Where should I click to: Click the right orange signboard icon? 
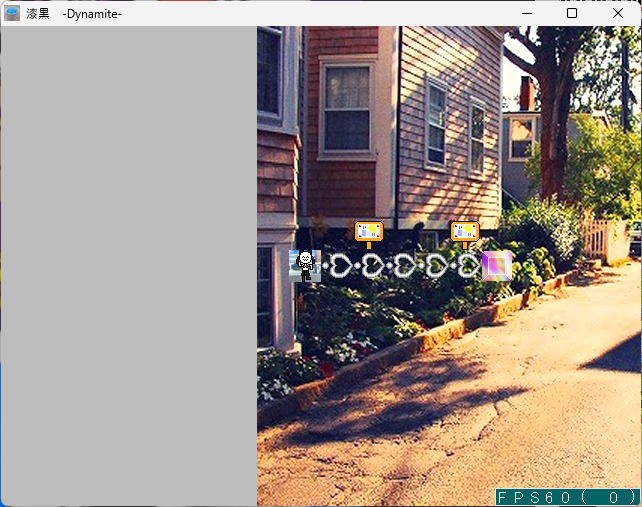[x=465, y=235]
